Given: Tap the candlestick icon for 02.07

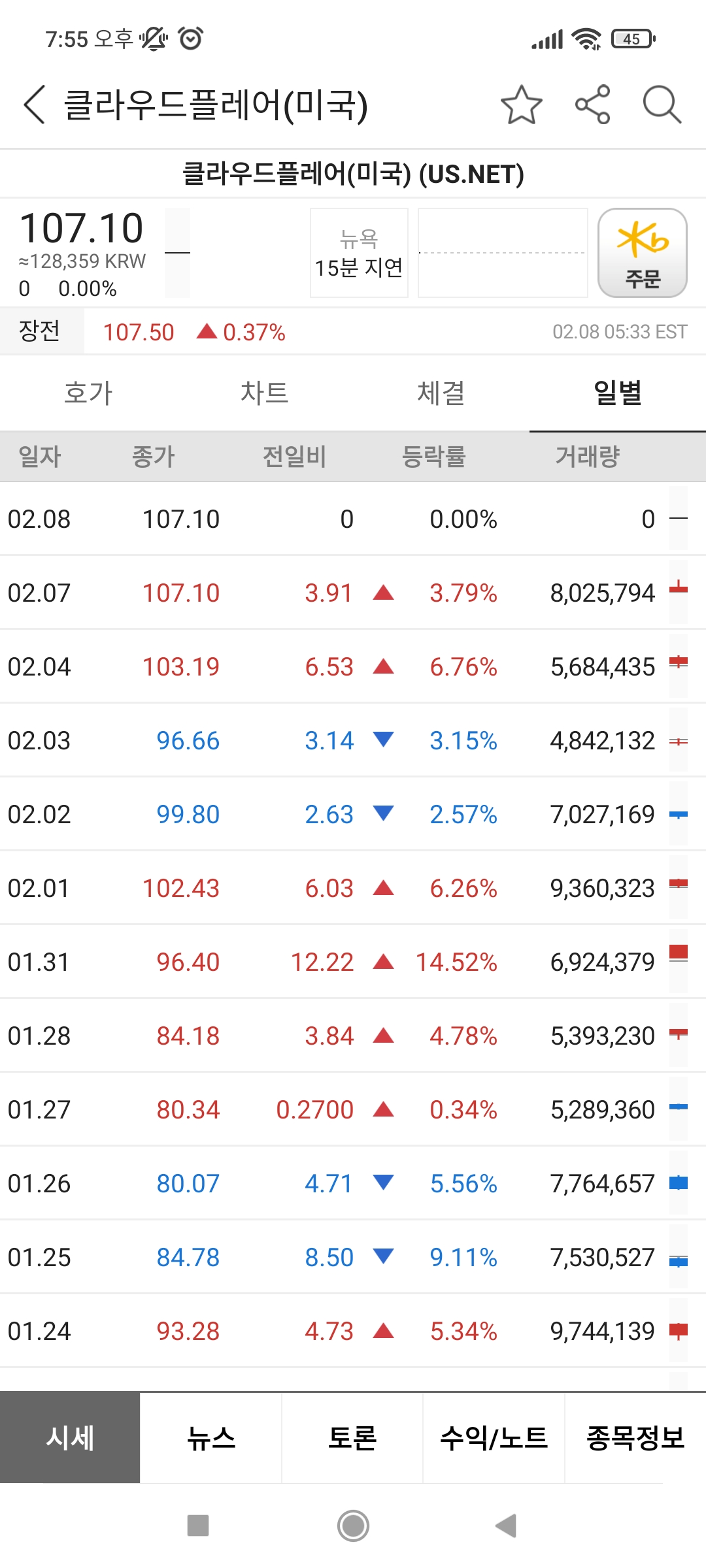Looking at the screenshot, I should [679, 591].
